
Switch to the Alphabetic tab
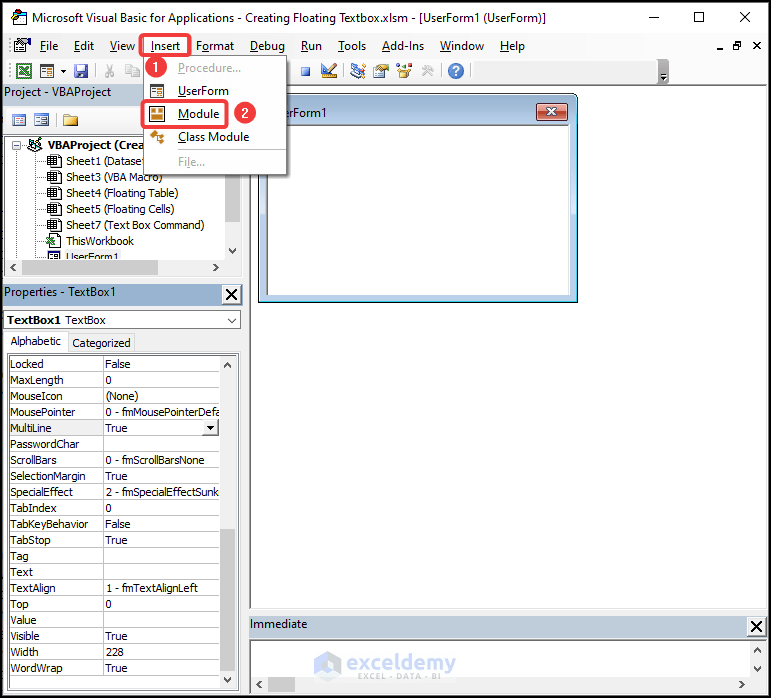coord(35,342)
